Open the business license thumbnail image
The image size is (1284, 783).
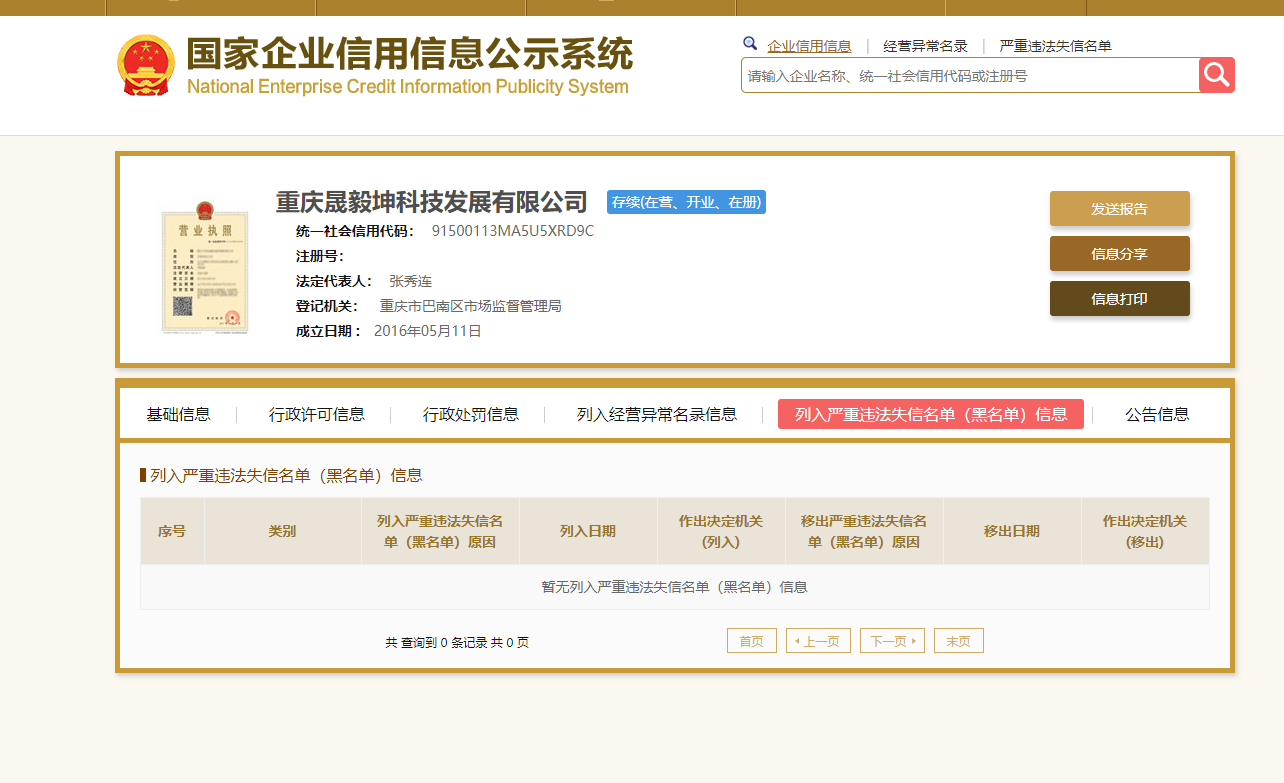[205, 266]
